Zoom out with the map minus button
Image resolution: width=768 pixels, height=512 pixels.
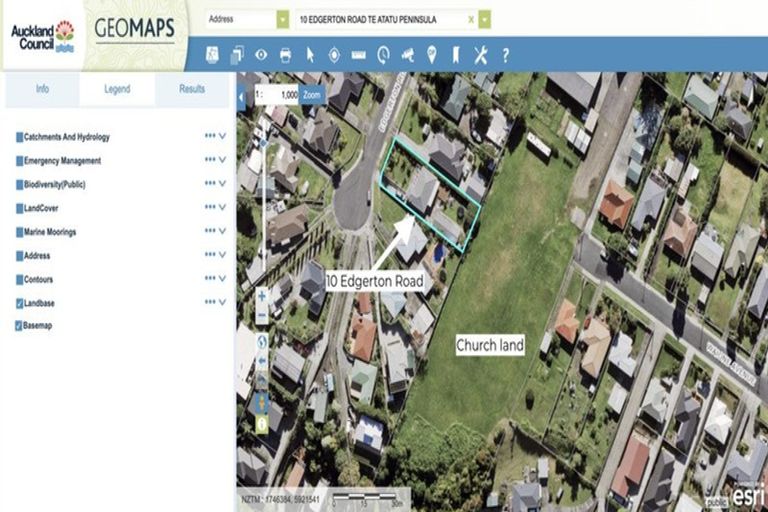click(x=262, y=315)
